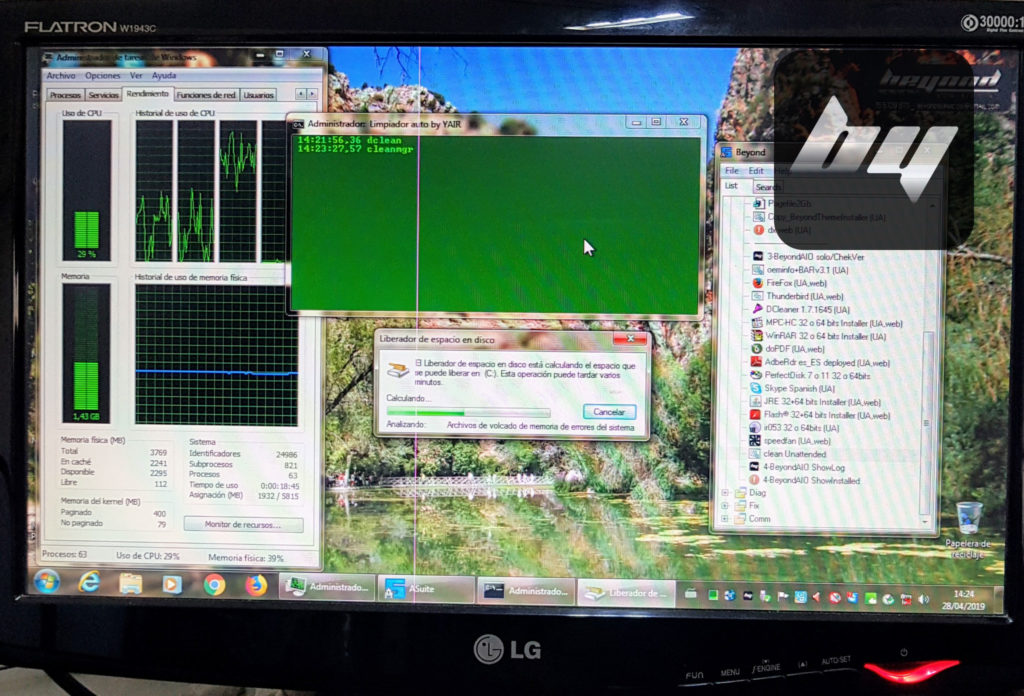Open Papelera de reciclaje on desktop
1024x696 pixels.
967,520
